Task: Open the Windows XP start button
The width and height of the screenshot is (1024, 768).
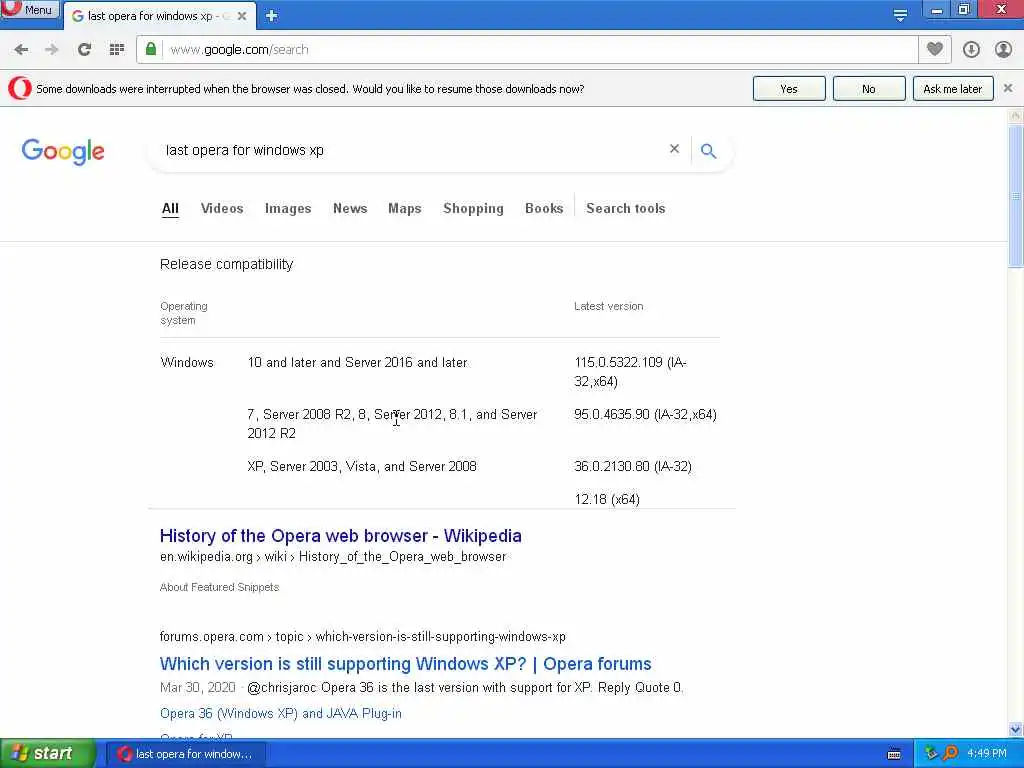Action: tap(47, 754)
